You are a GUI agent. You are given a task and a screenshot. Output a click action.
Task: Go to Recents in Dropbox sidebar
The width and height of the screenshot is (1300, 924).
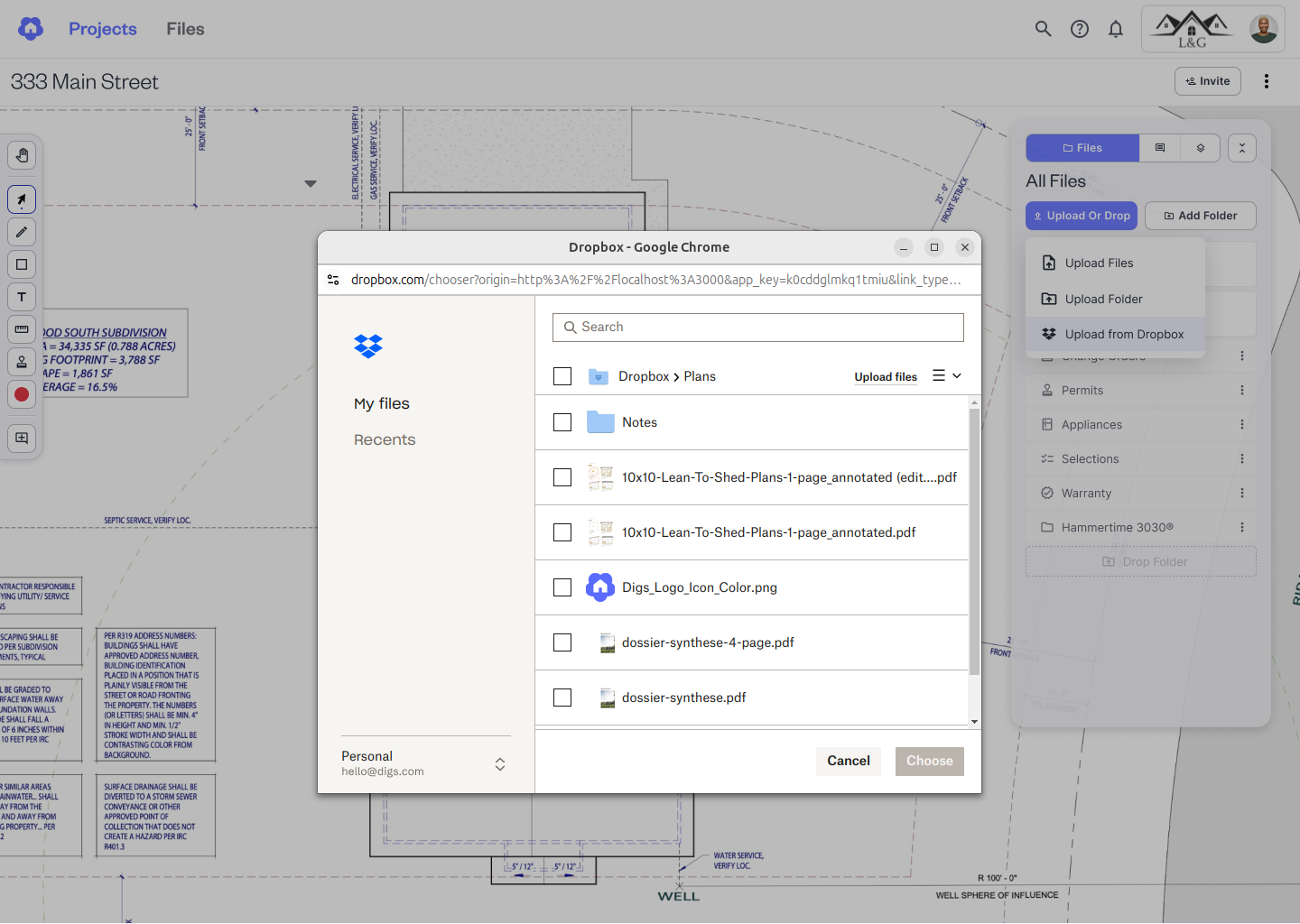click(385, 439)
